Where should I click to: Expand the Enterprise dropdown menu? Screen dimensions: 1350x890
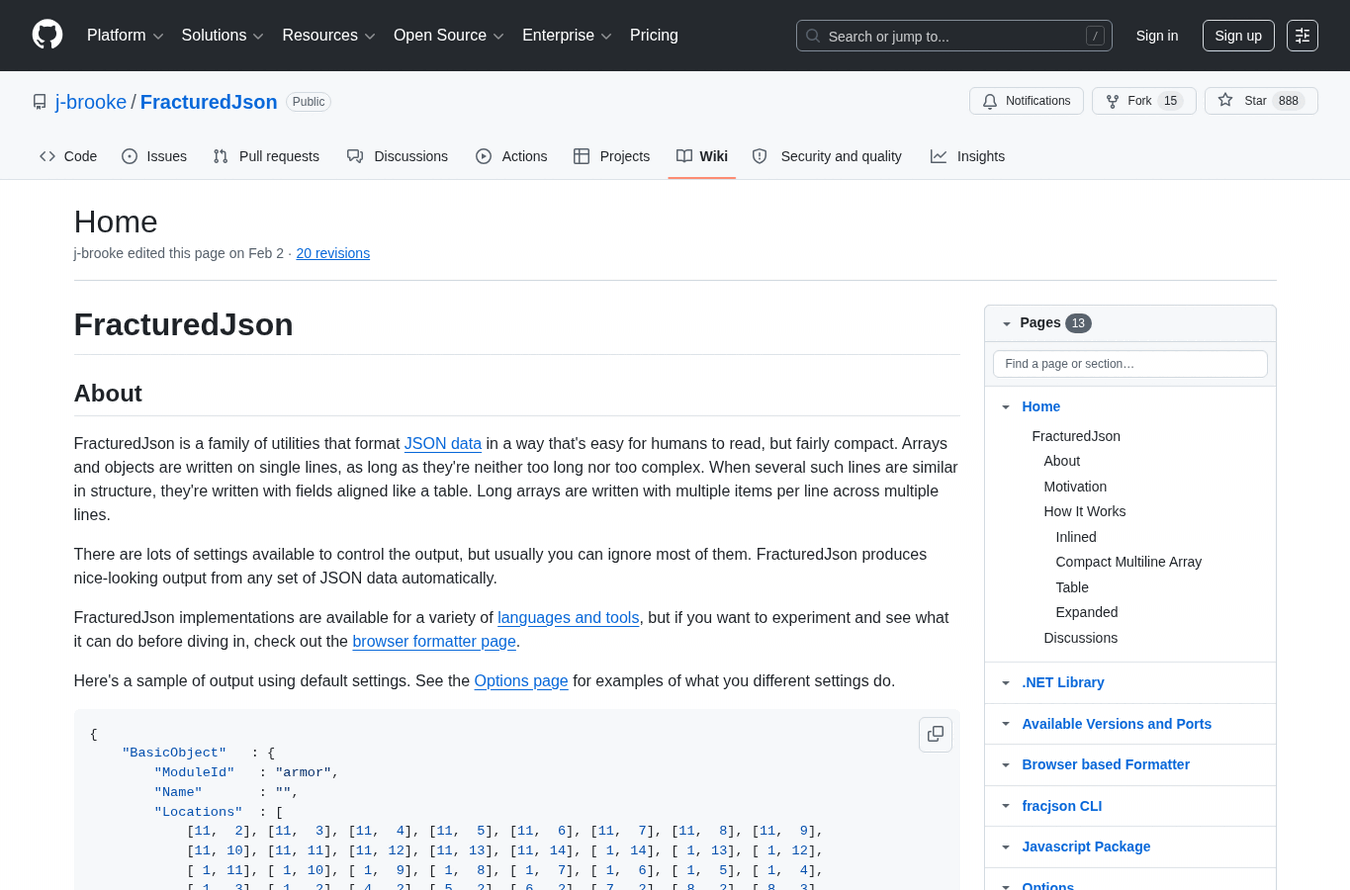pos(566,35)
